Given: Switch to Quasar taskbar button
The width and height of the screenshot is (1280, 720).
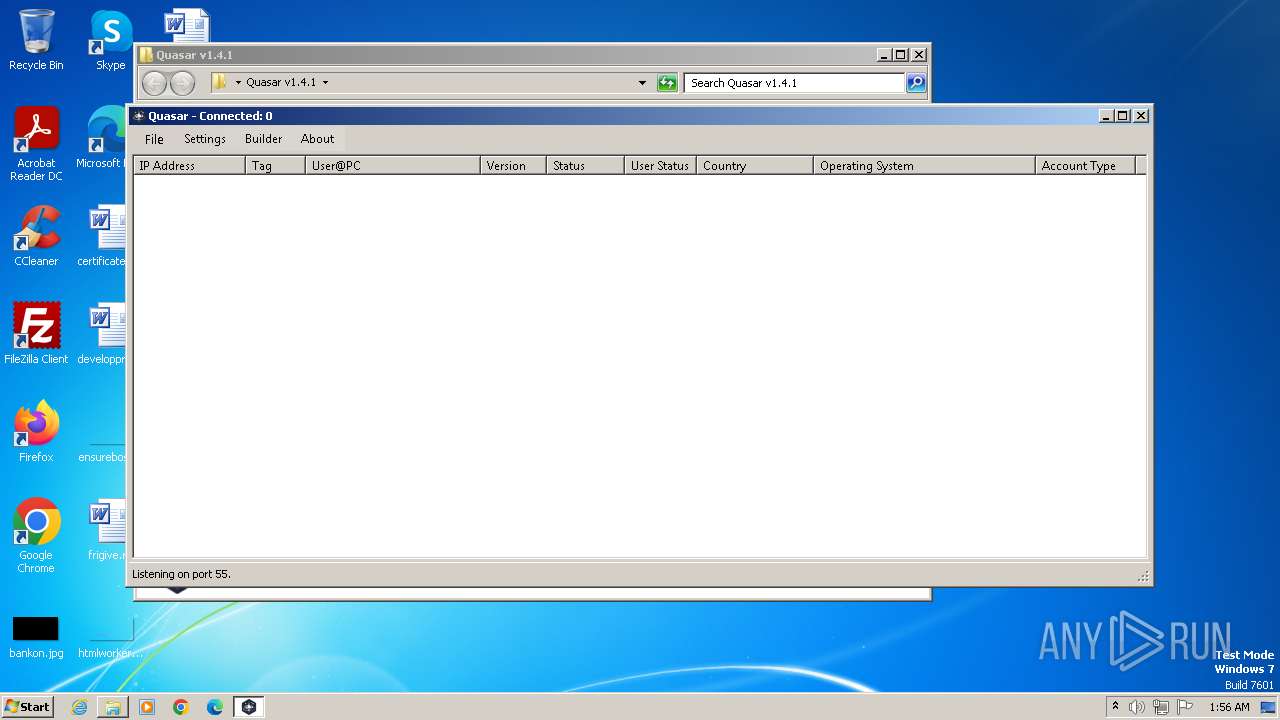Looking at the screenshot, I should click(249, 707).
